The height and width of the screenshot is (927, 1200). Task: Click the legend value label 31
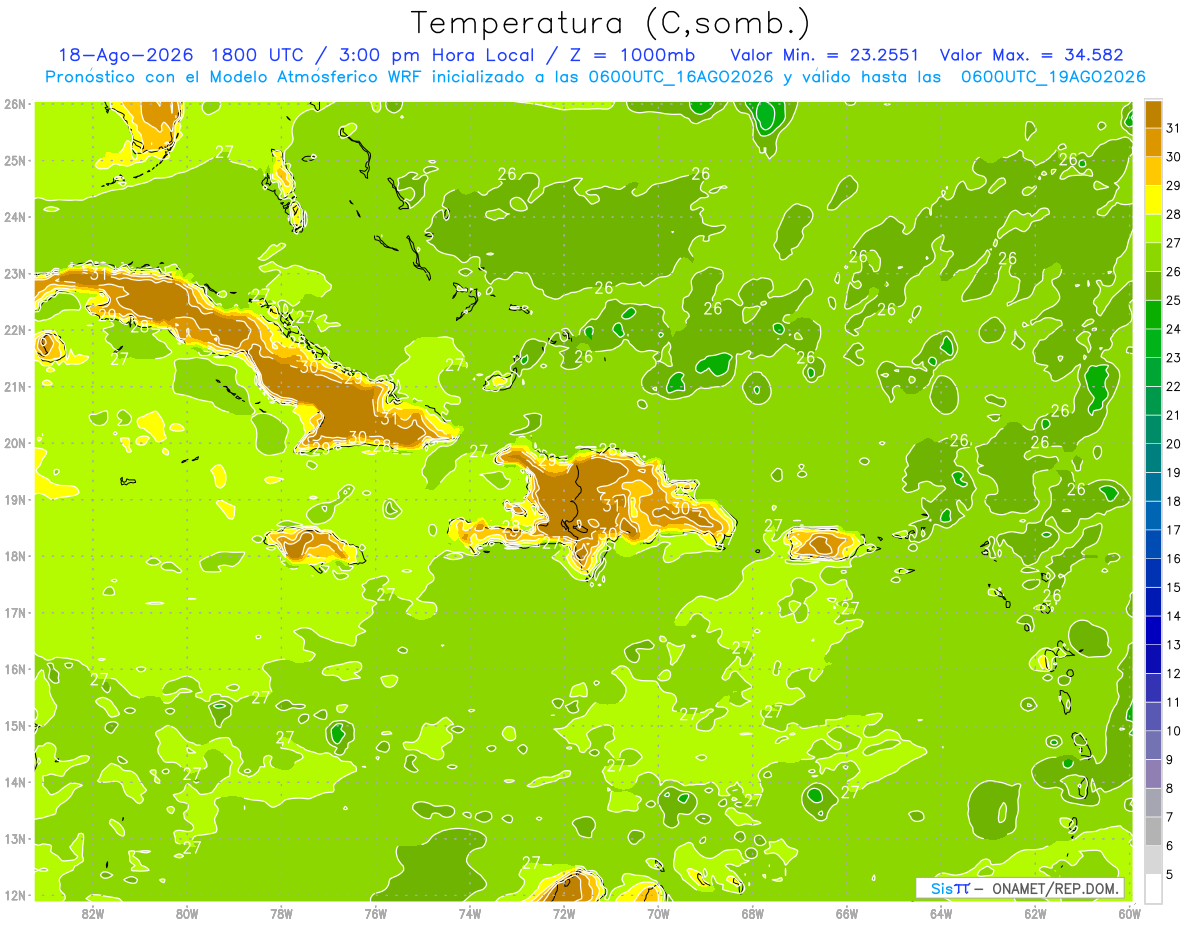(x=1173, y=128)
